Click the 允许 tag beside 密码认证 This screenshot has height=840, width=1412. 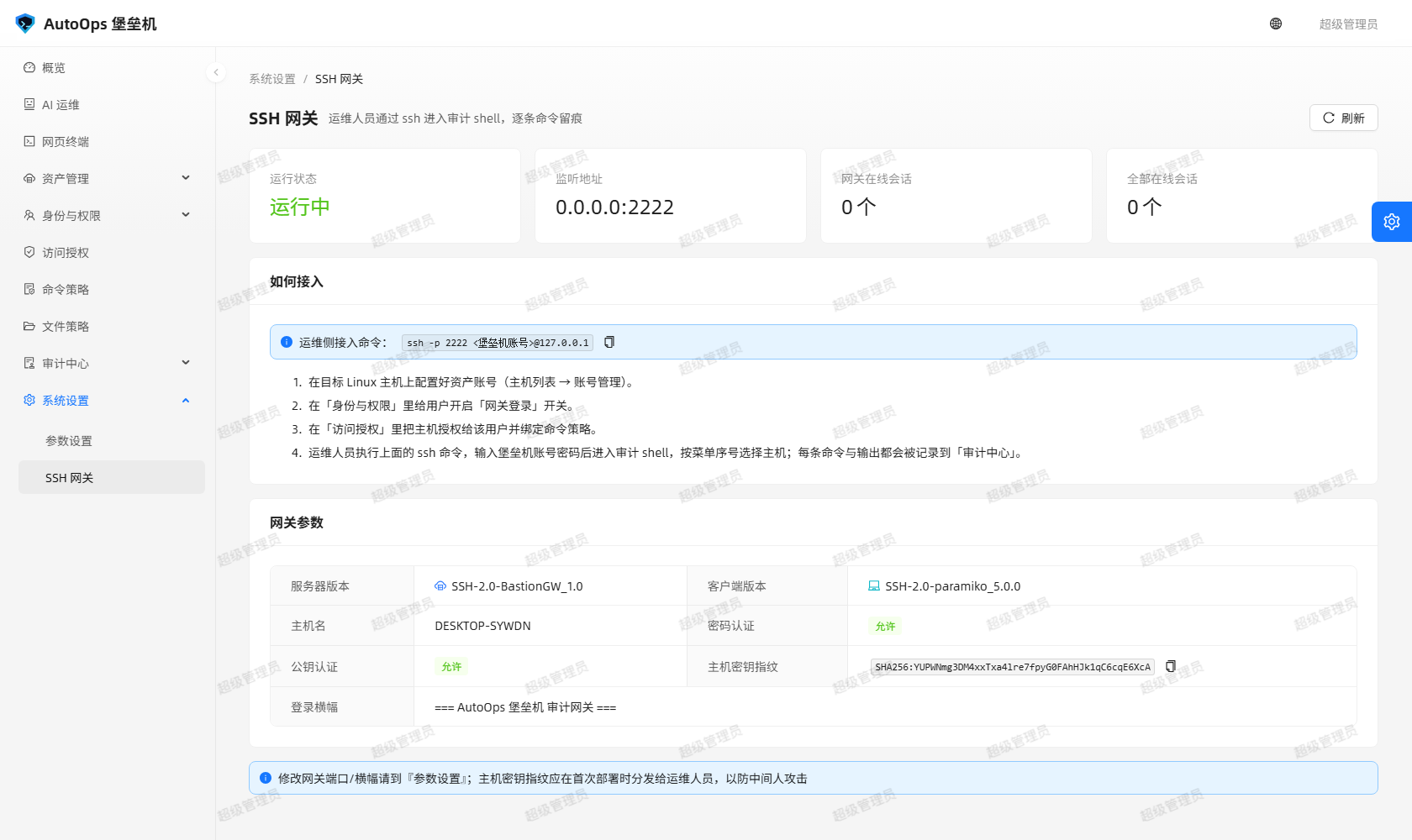[885, 626]
